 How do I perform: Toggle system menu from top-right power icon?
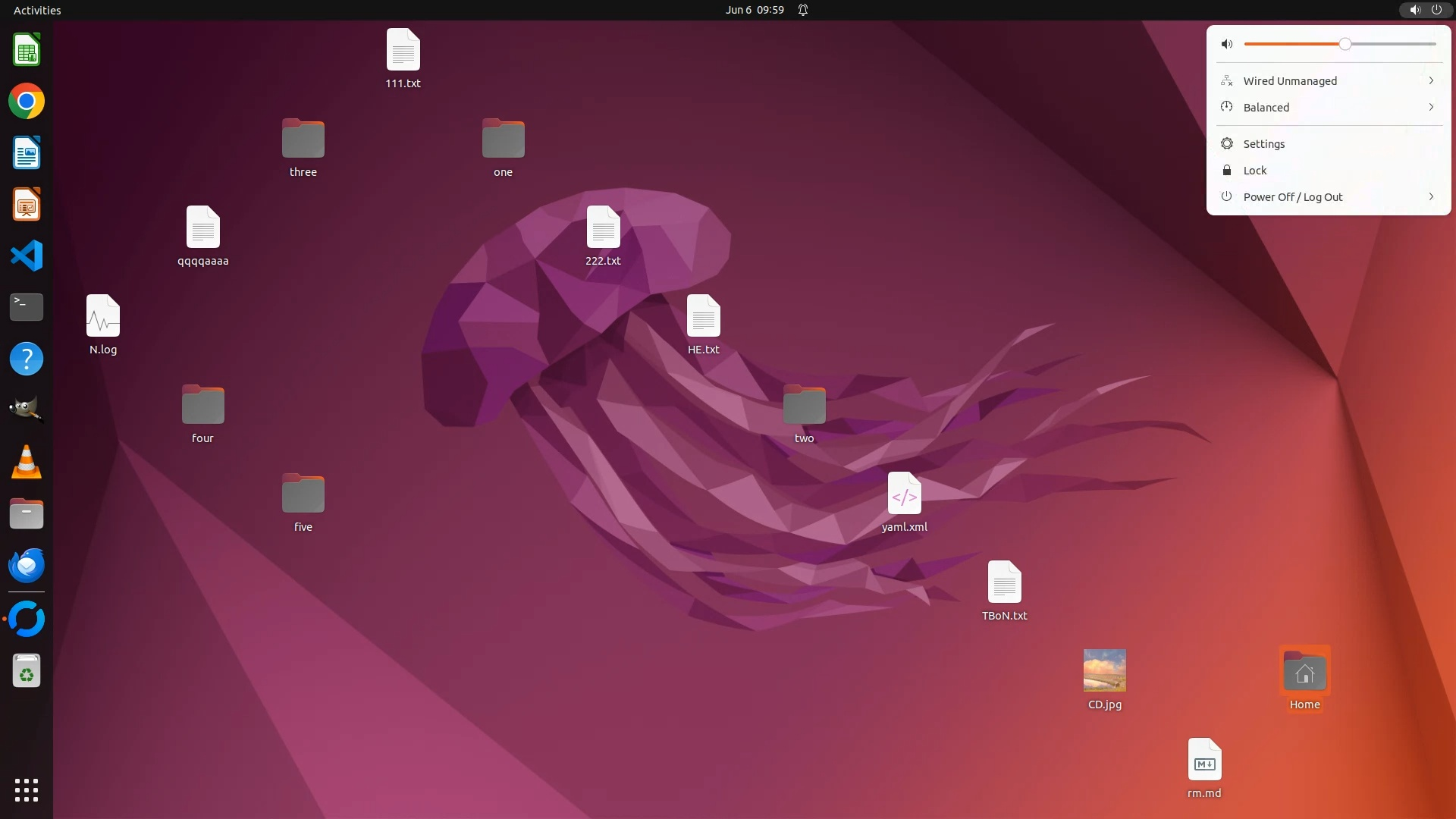(1436, 10)
